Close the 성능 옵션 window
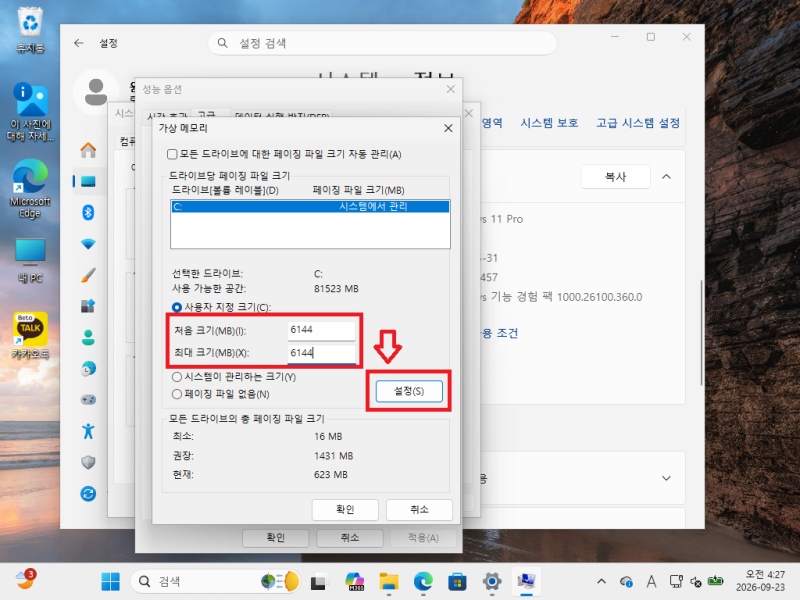The image size is (800, 600). pos(451,89)
